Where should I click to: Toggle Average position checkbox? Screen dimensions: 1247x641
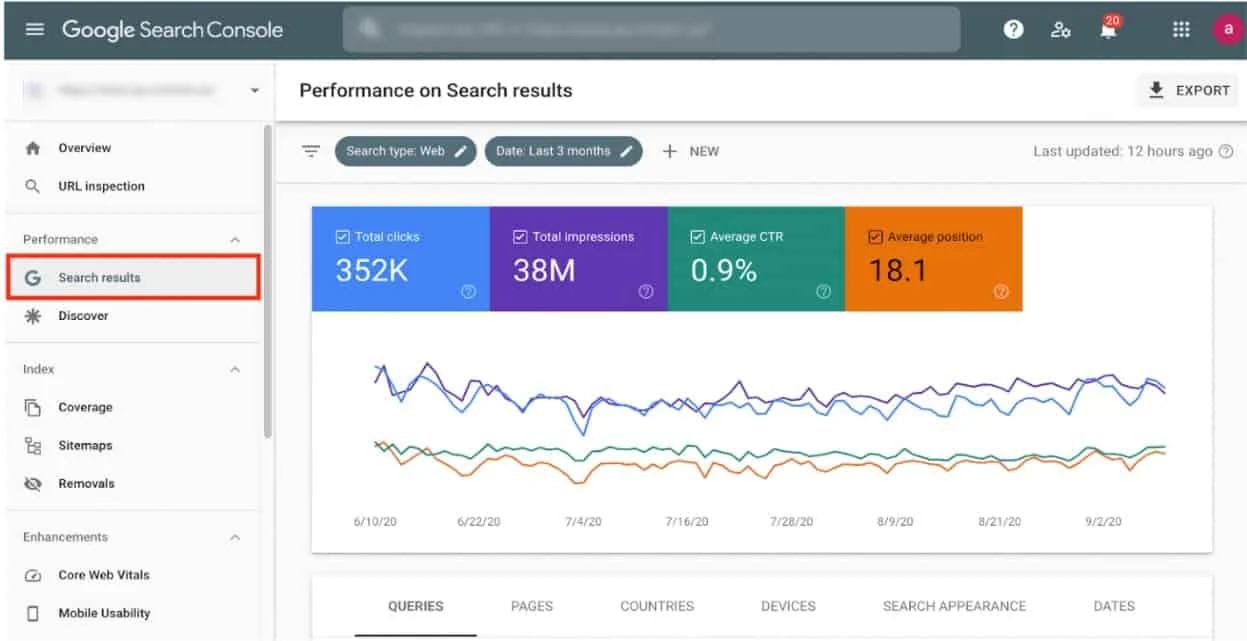pos(876,237)
